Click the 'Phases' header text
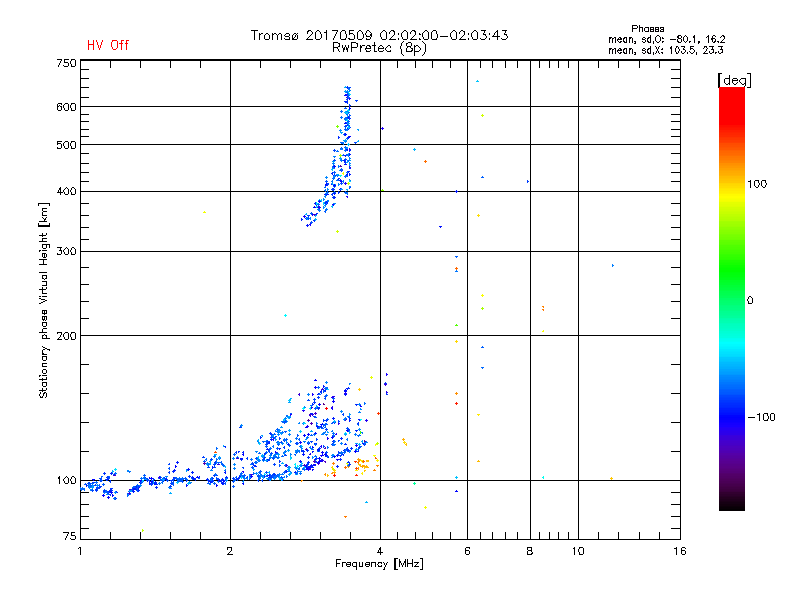Image resolution: width=800 pixels, height=600 pixels. coord(647,29)
